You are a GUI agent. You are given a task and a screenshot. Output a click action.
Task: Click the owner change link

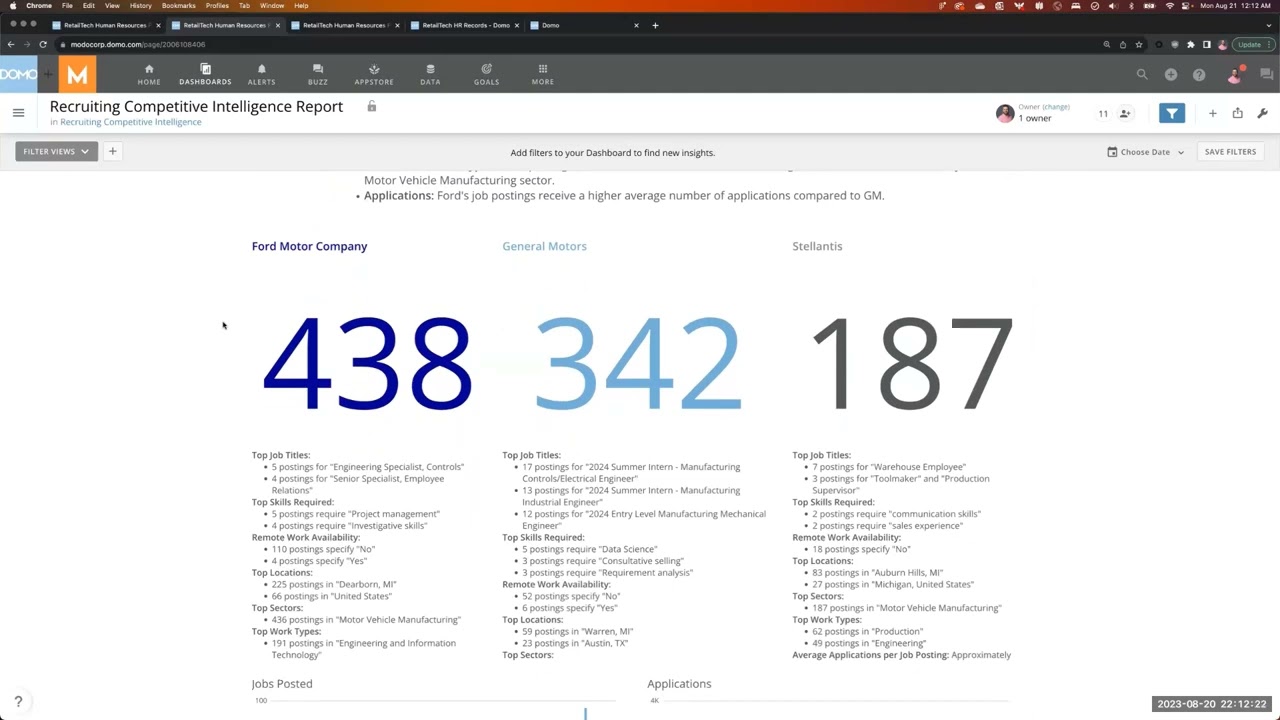click(x=1056, y=107)
